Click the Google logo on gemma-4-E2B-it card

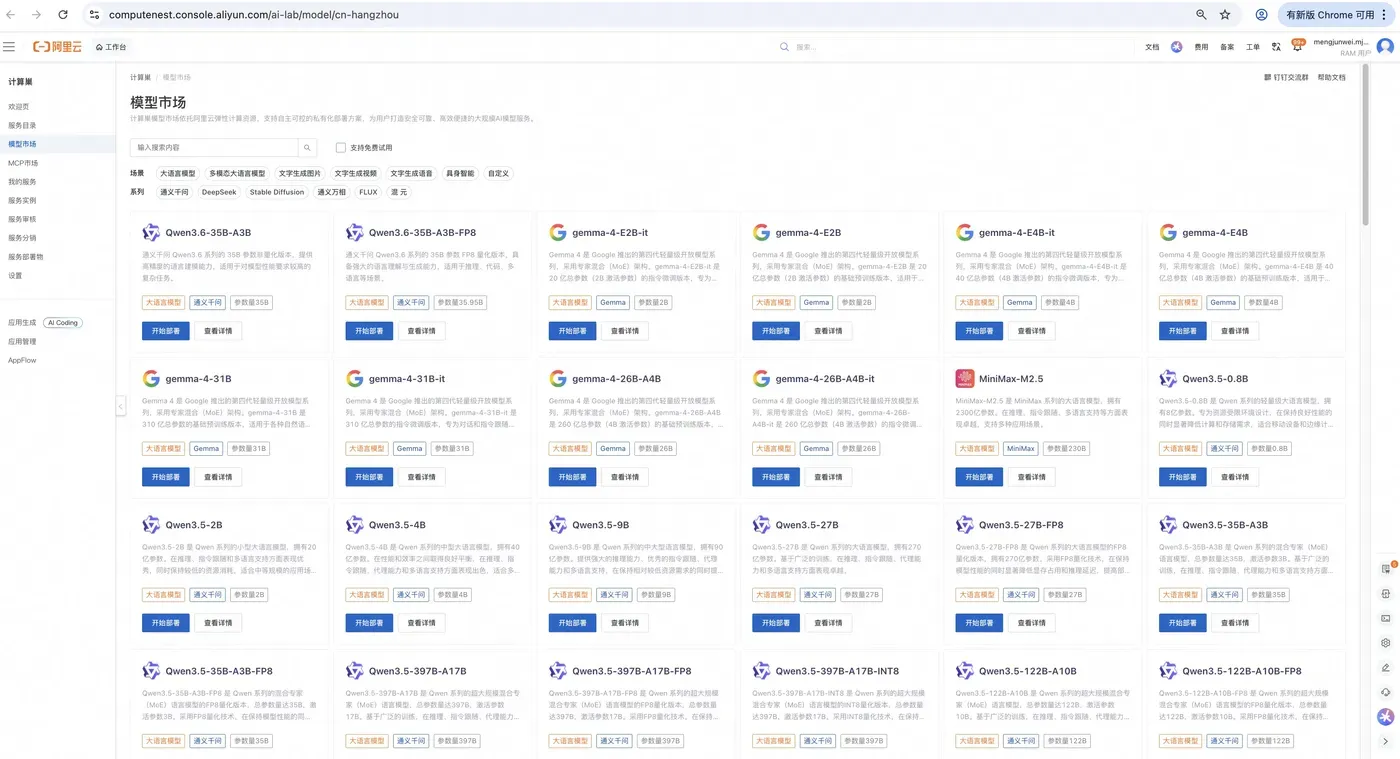(x=558, y=233)
